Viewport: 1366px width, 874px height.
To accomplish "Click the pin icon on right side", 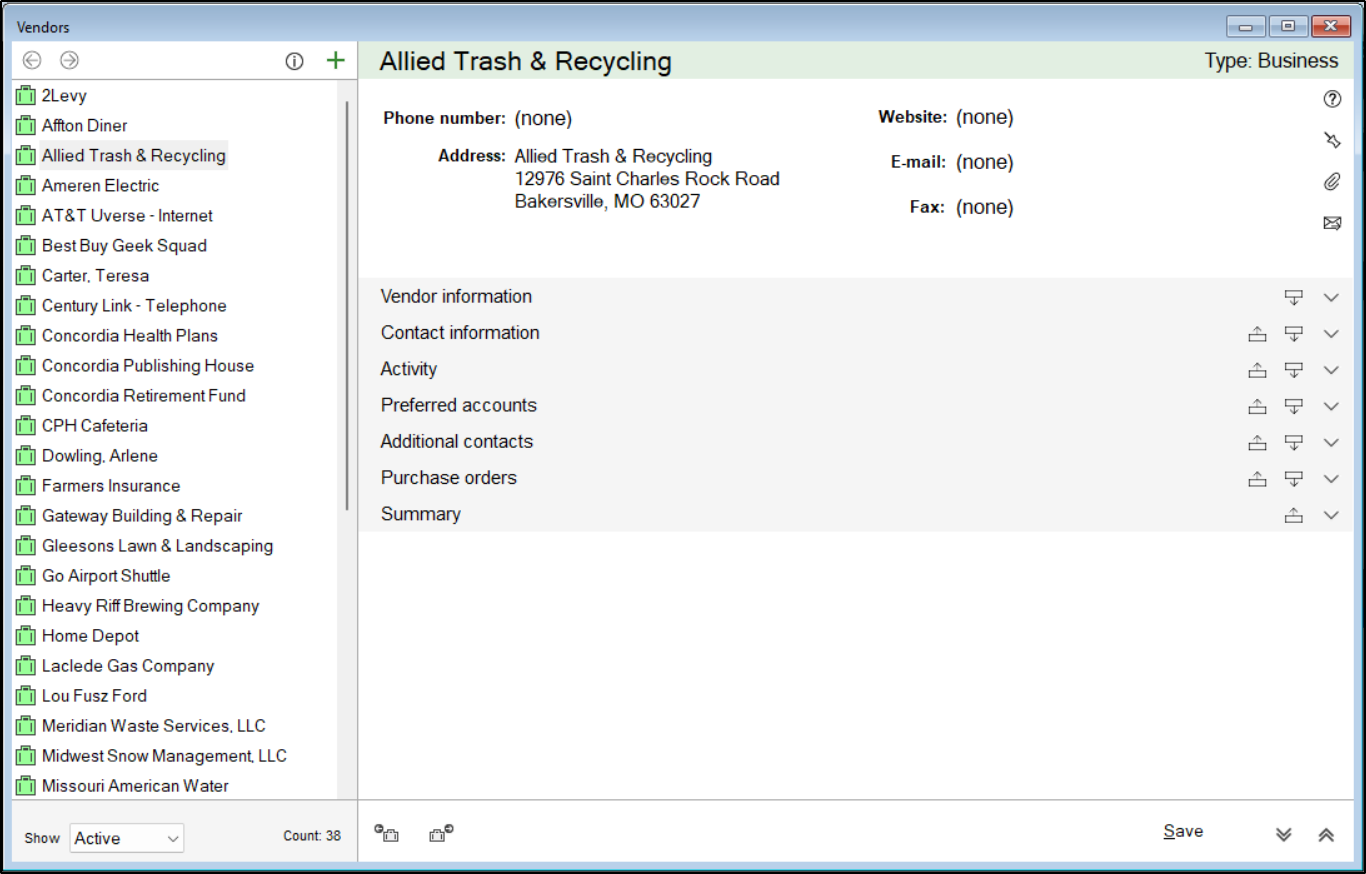I will pos(1331,140).
